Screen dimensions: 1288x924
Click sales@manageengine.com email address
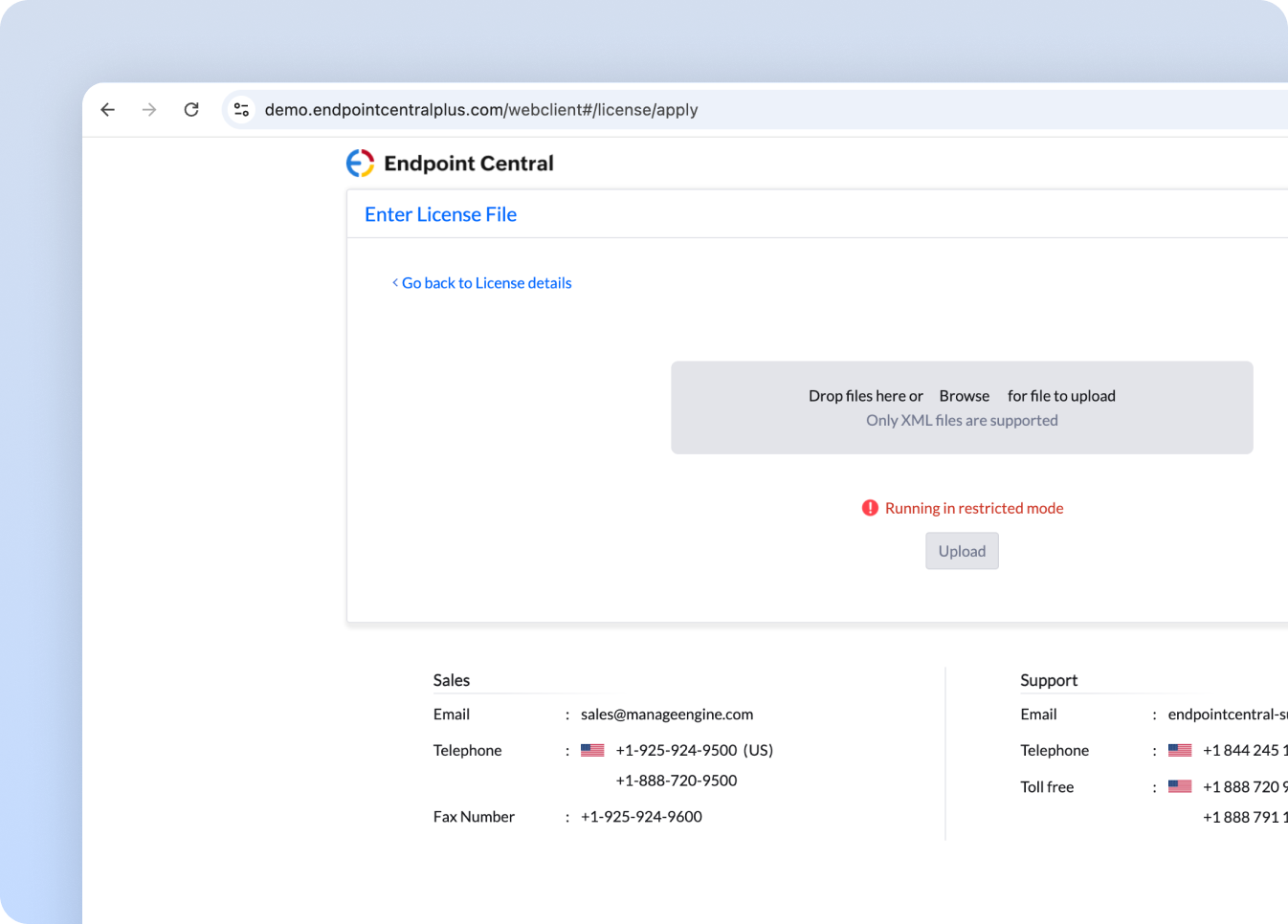tap(667, 715)
